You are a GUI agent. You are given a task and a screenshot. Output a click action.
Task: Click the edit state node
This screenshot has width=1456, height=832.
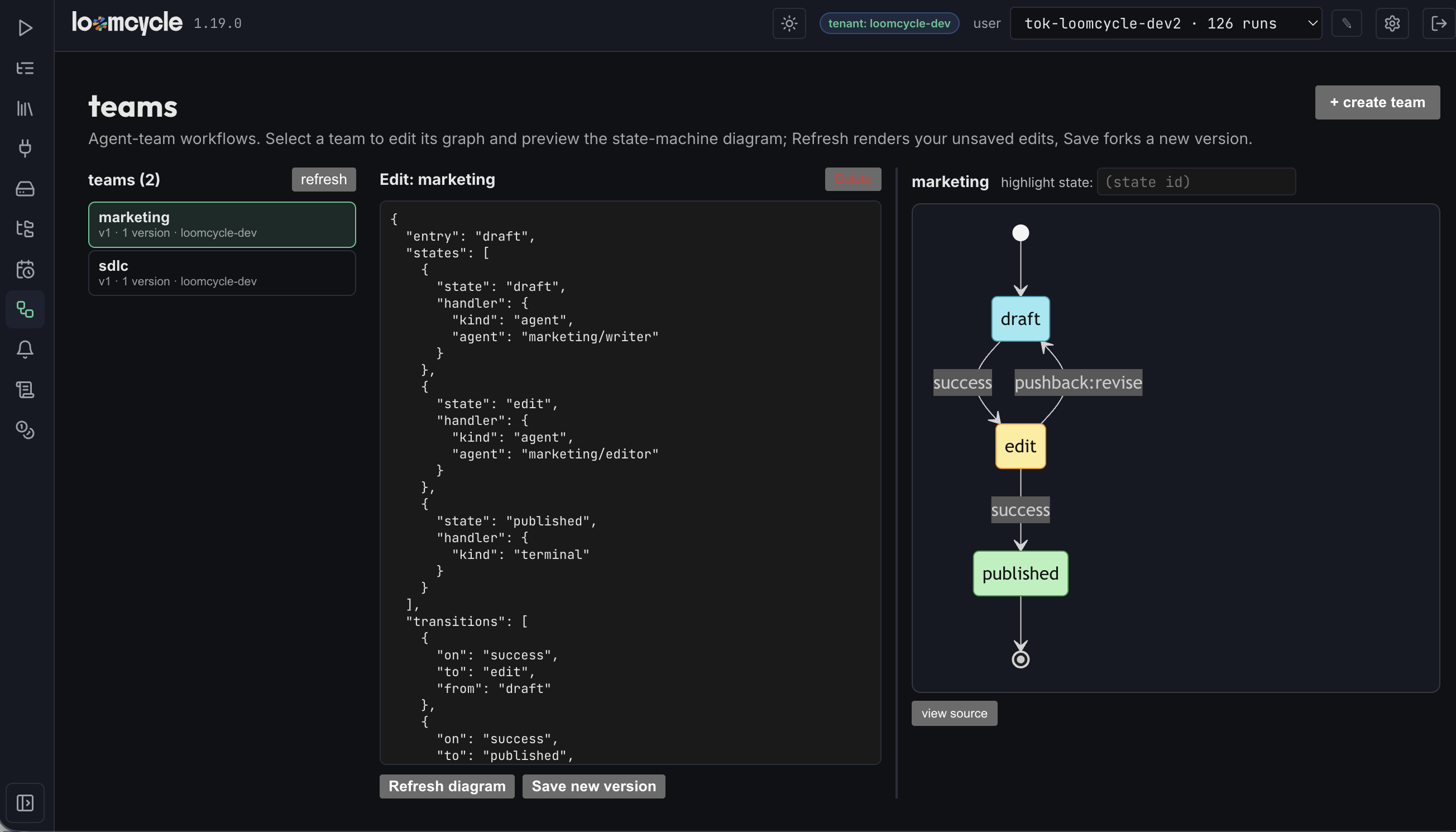[1020, 446]
